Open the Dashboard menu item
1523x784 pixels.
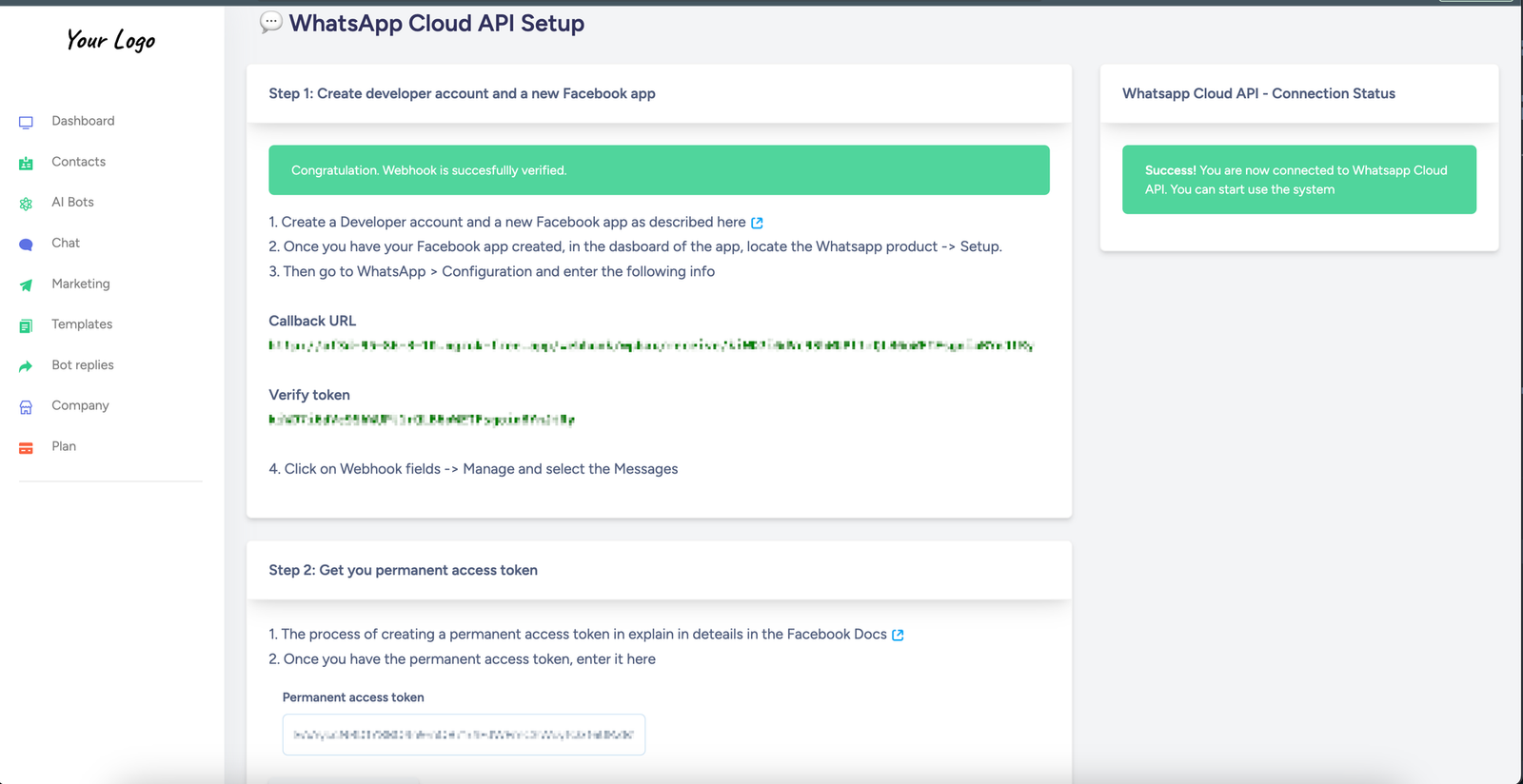[83, 121]
